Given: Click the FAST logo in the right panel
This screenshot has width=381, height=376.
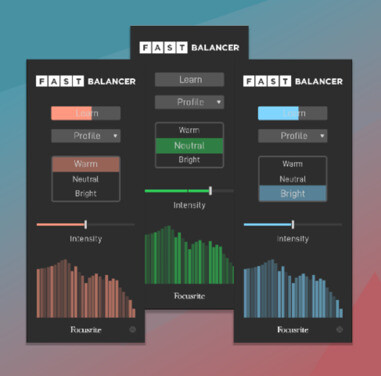Looking at the screenshot, I should (x=267, y=81).
